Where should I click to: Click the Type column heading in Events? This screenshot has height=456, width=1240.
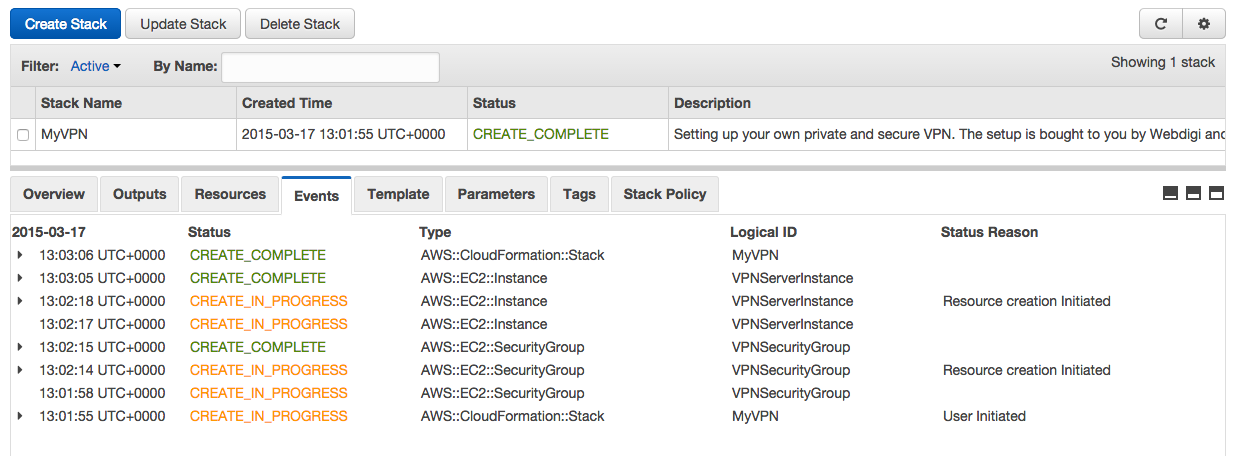tap(435, 232)
